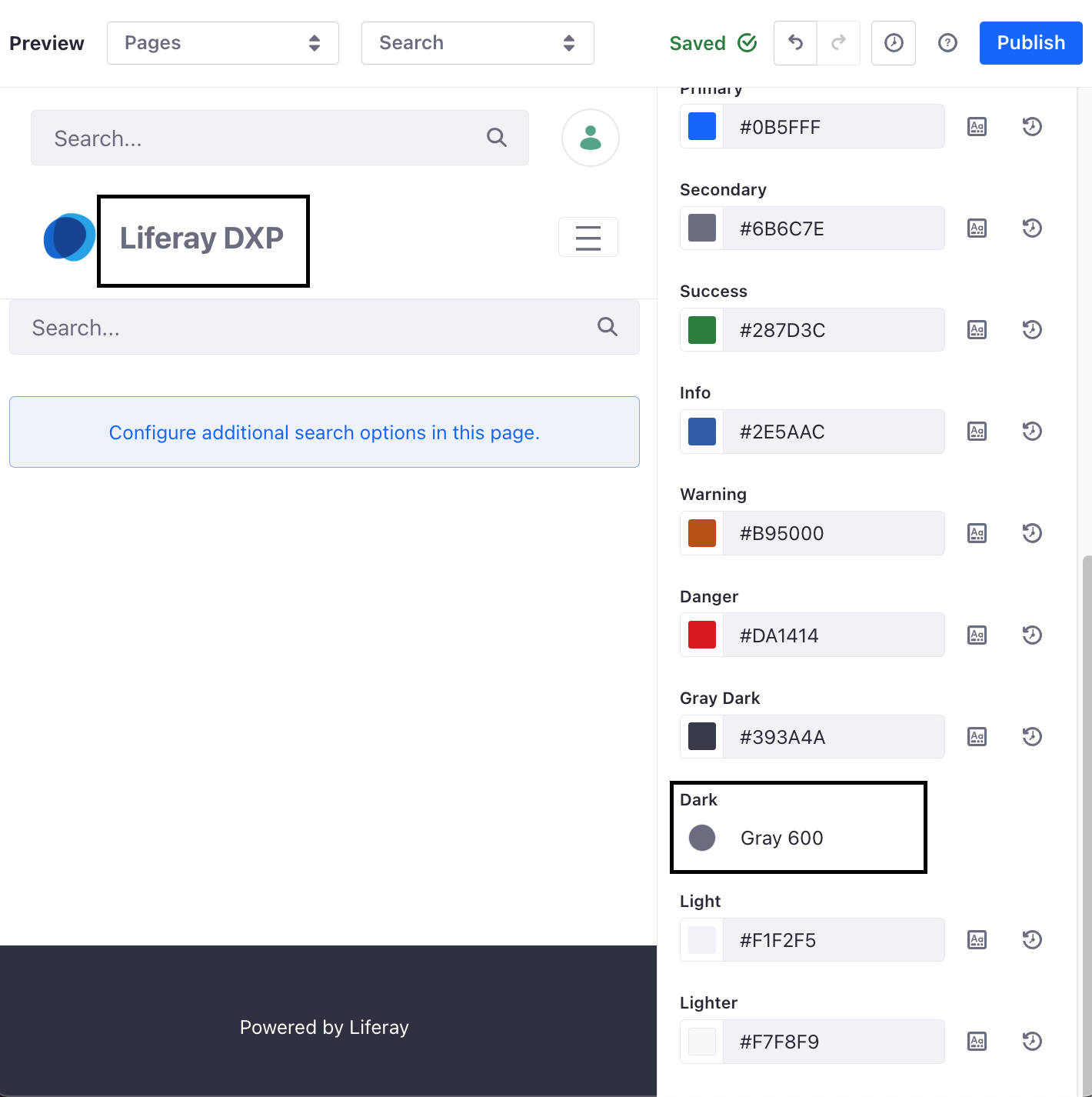1092x1097 pixels.
Task: Reset Warning color to default
Action: (x=1032, y=533)
